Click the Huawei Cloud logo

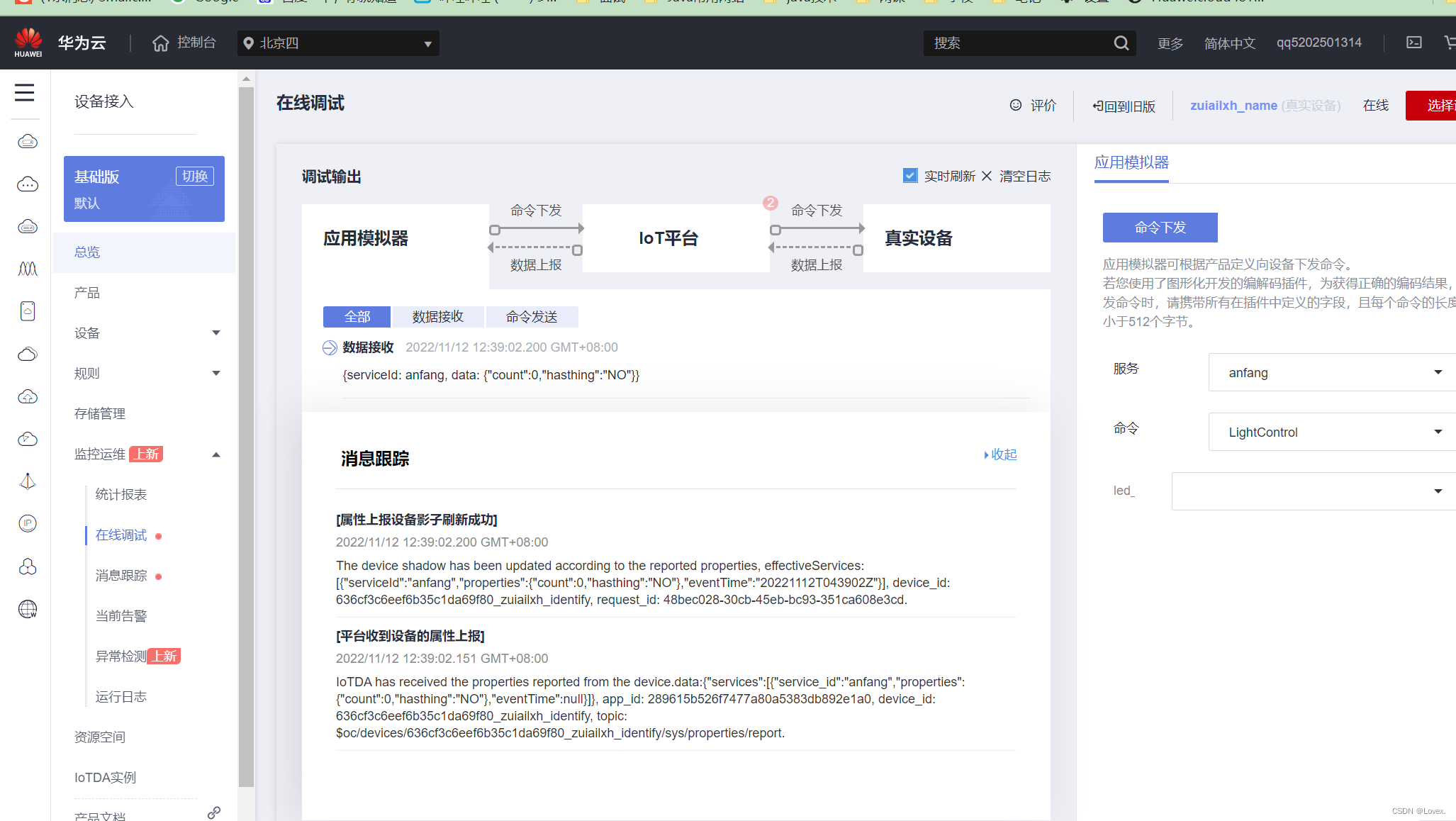pos(28,43)
